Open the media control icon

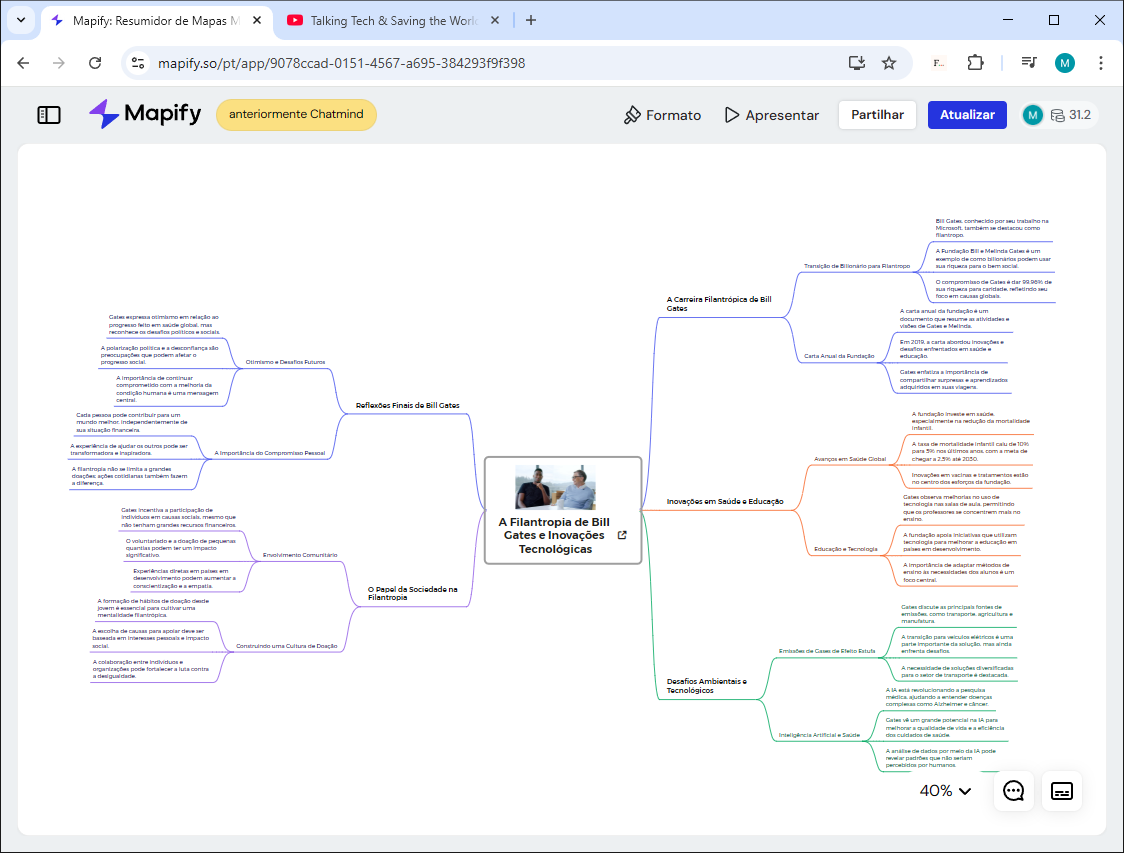pyautogui.click(x=1029, y=63)
